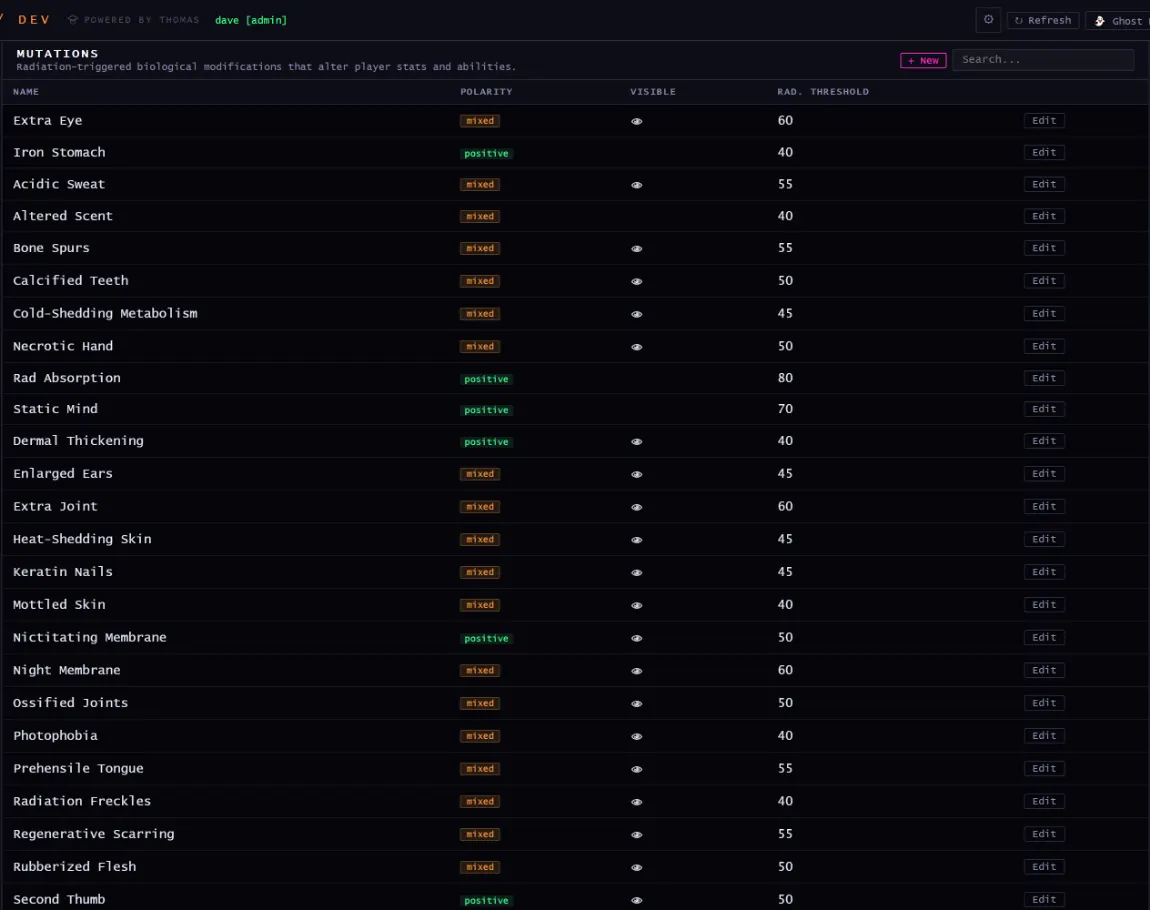This screenshot has width=1150, height=910.
Task: Select the Dermal Thickening name cell
Action: [x=78, y=440]
